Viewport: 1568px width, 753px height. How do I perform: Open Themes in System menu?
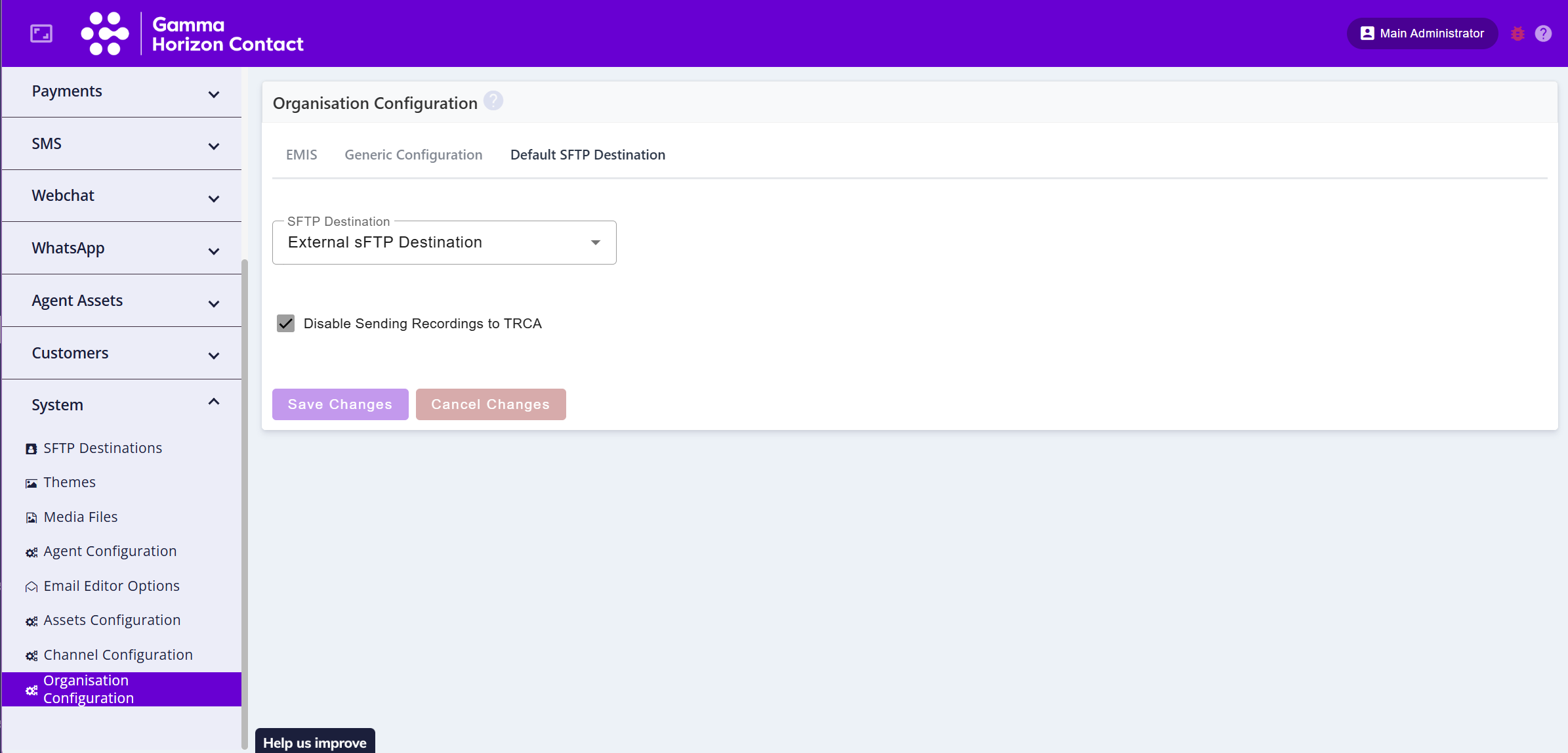(70, 482)
